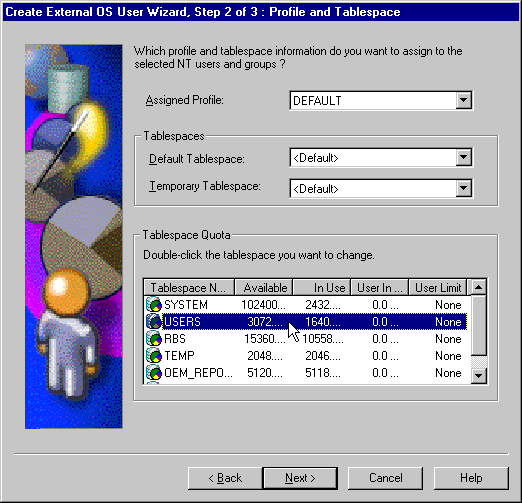Click the 2048... available value for TEMP
The height and width of the screenshot is (503, 522).
pos(265,356)
